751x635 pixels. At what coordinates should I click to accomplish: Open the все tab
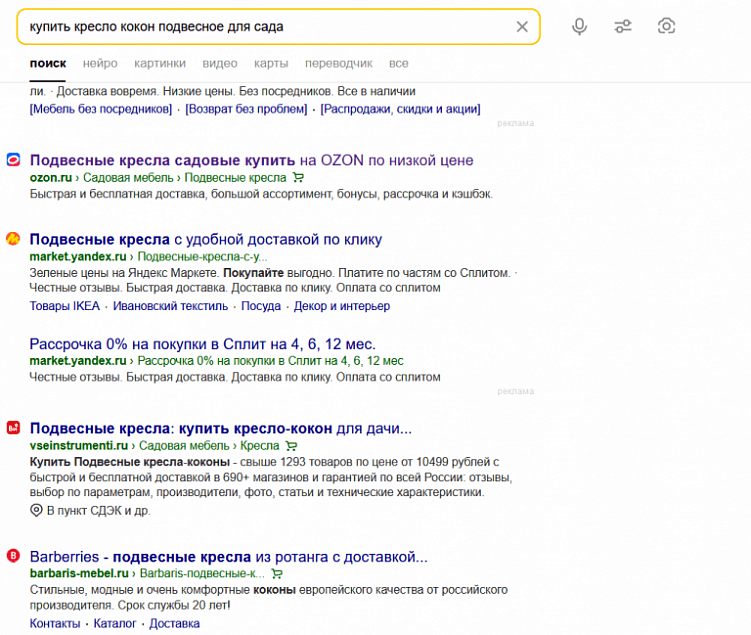point(398,63)
